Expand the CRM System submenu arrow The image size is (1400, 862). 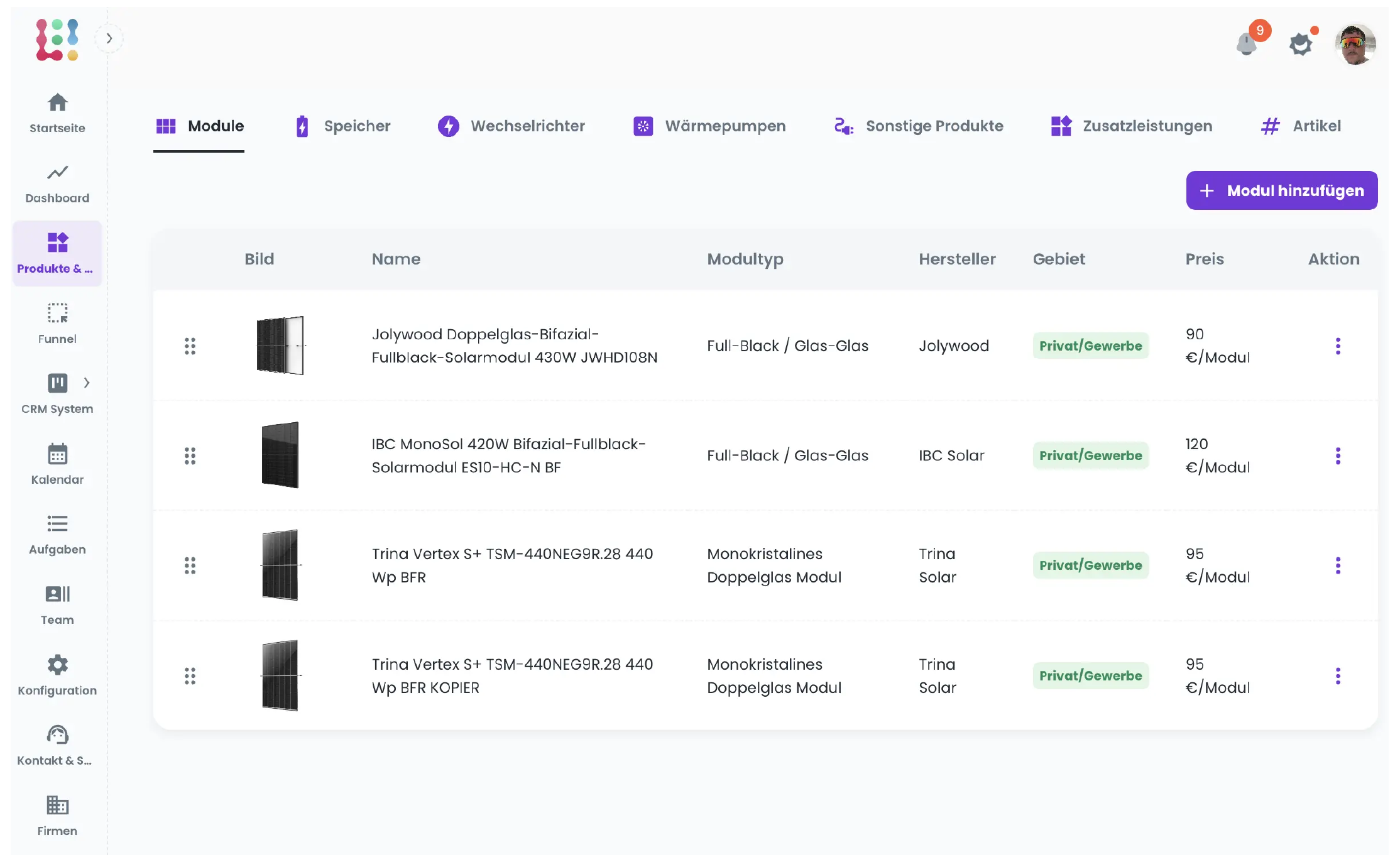[x=87, y=383]
